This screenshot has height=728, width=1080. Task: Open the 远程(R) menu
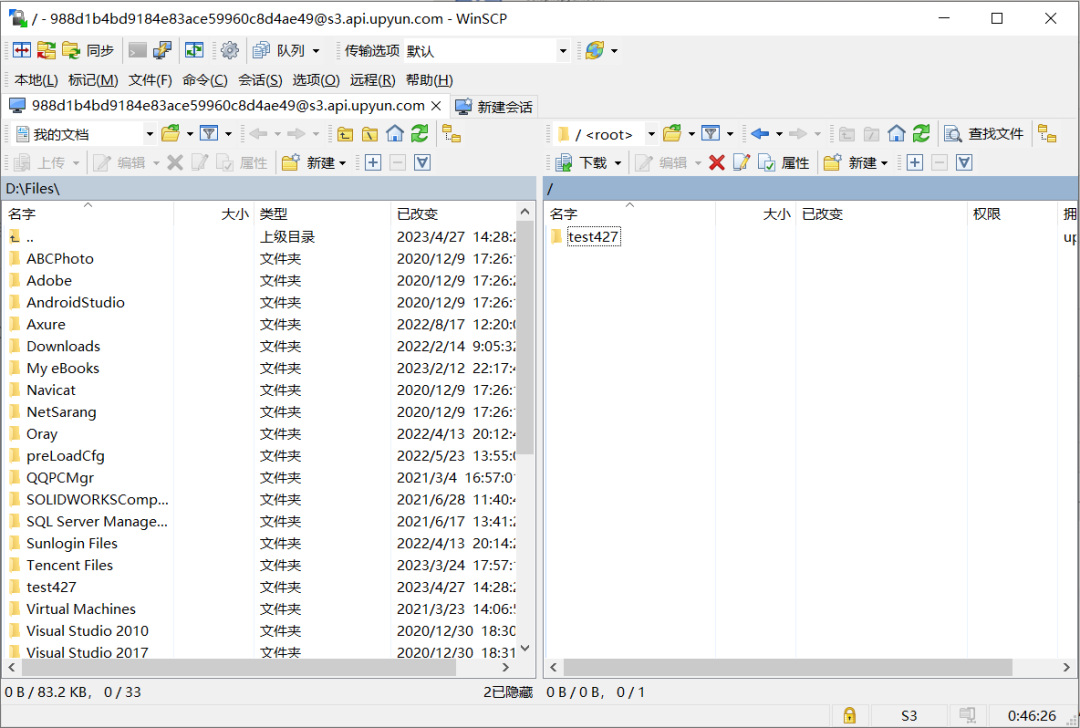coord(372,80)
